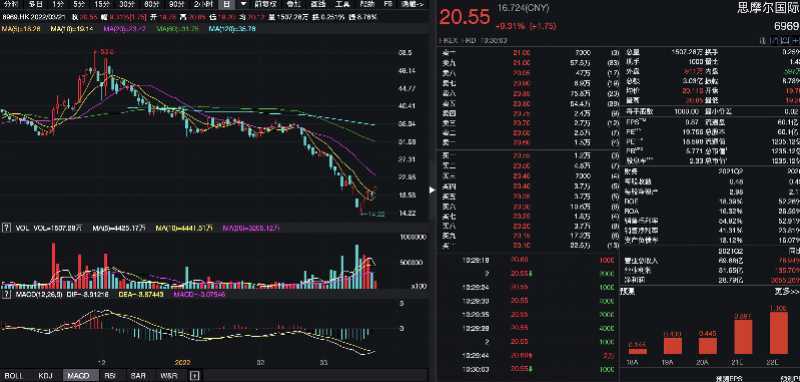
Task: Select the 60分 chart period
Action: [x=152, y=4]
